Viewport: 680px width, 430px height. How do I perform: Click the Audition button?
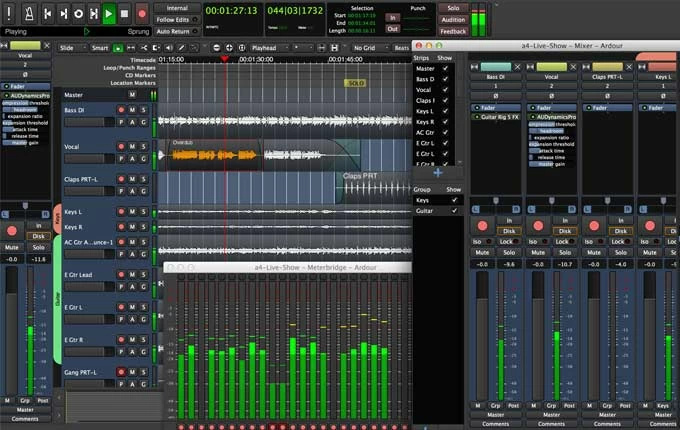point(453,20)
